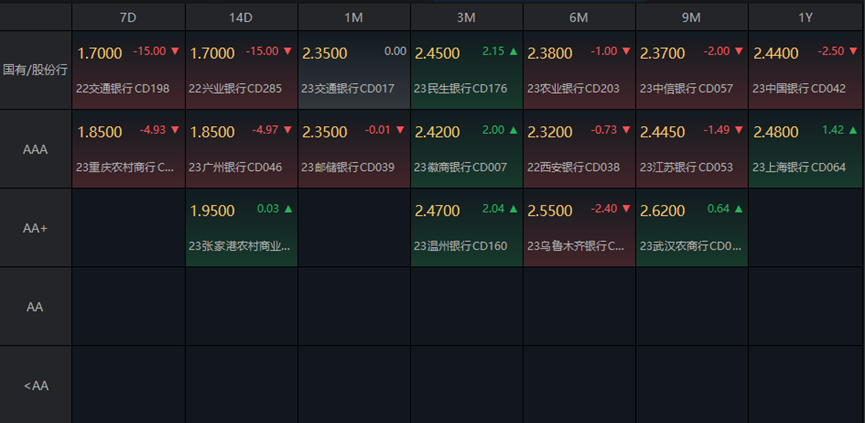Click the green up arrow in 23民生银行CD176 cell

click(x=513, y=51)
